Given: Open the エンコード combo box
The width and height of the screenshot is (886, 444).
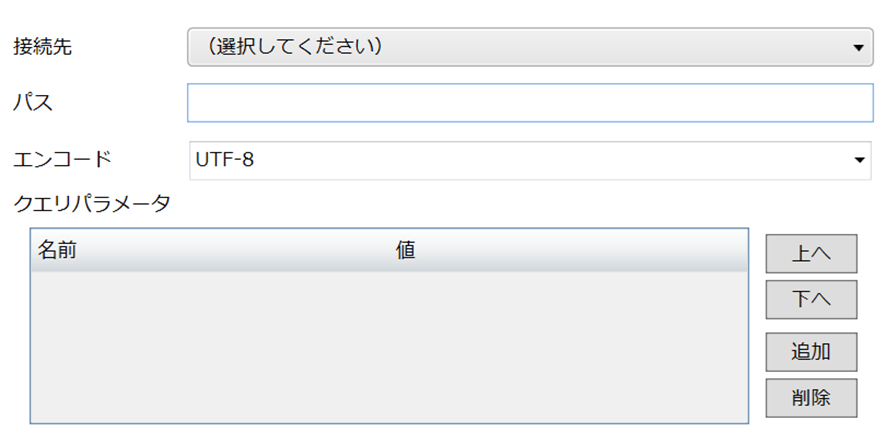Looking at the screenshot, I should point(530,159).
